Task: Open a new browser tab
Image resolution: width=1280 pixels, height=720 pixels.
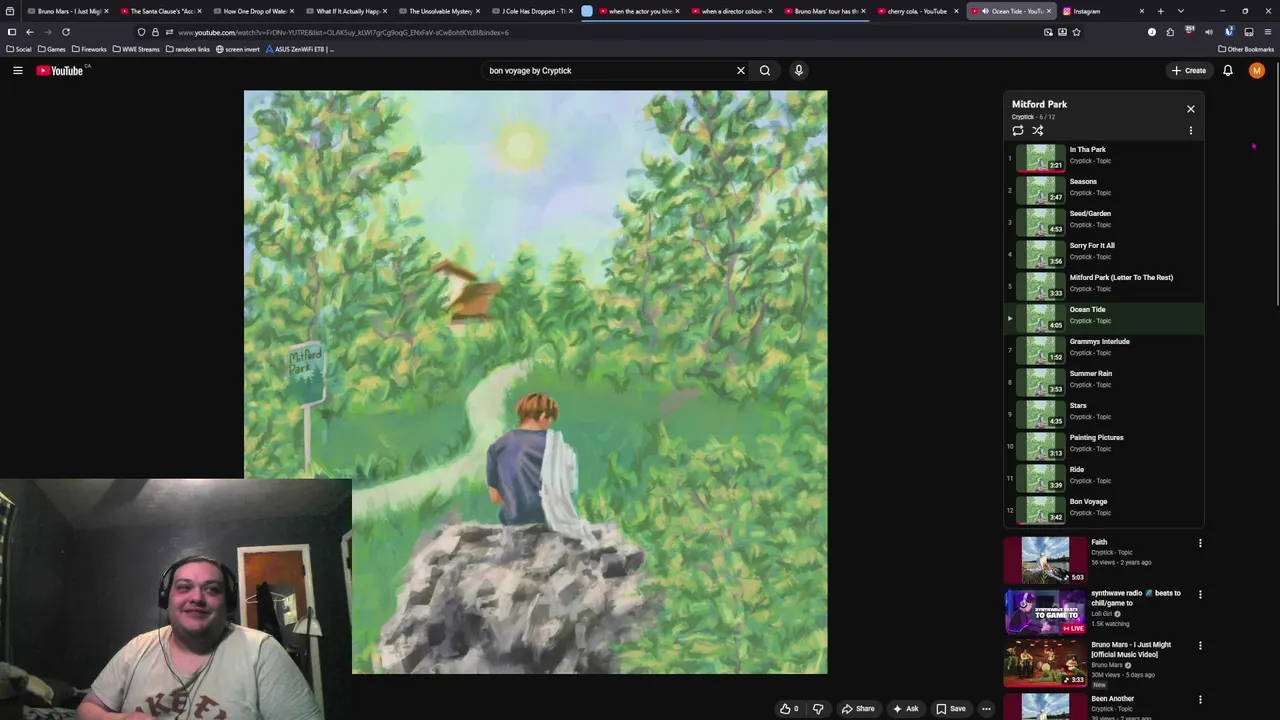Action: pyautogui.click(x=1160, y=11)
